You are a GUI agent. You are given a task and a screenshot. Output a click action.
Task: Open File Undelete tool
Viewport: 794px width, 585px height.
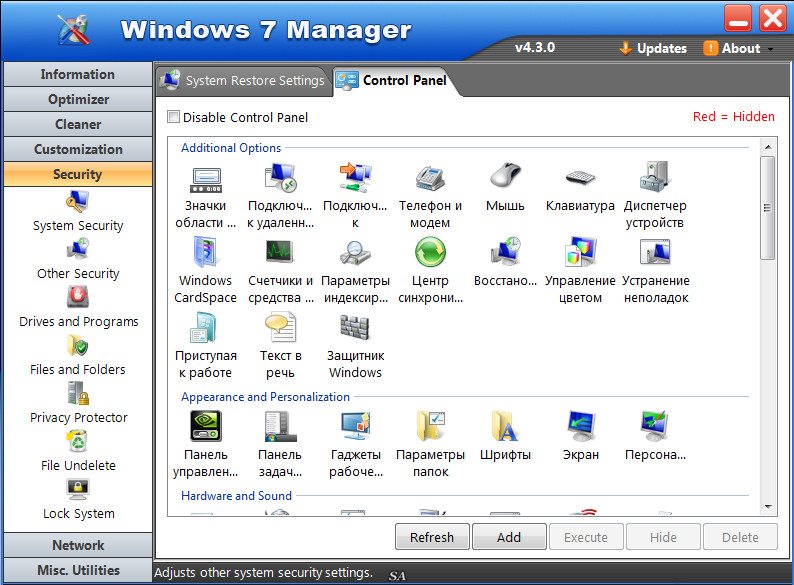(x=78, y=452)
